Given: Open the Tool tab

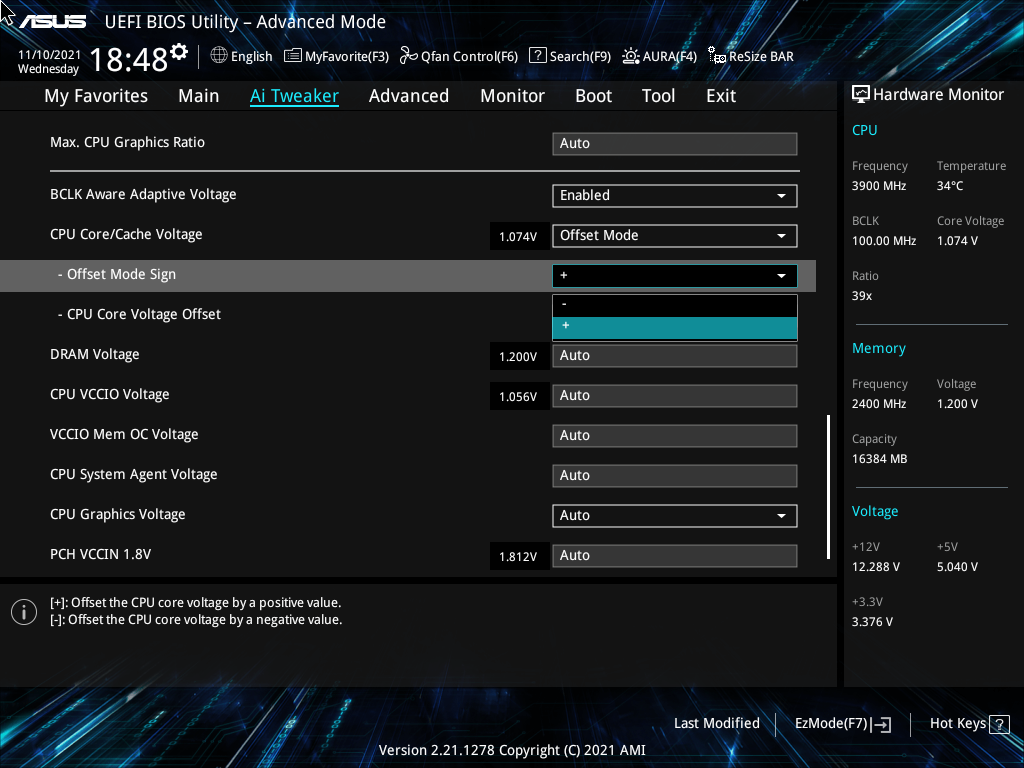Looking at the screenshot, I should [x=658, y=96].
